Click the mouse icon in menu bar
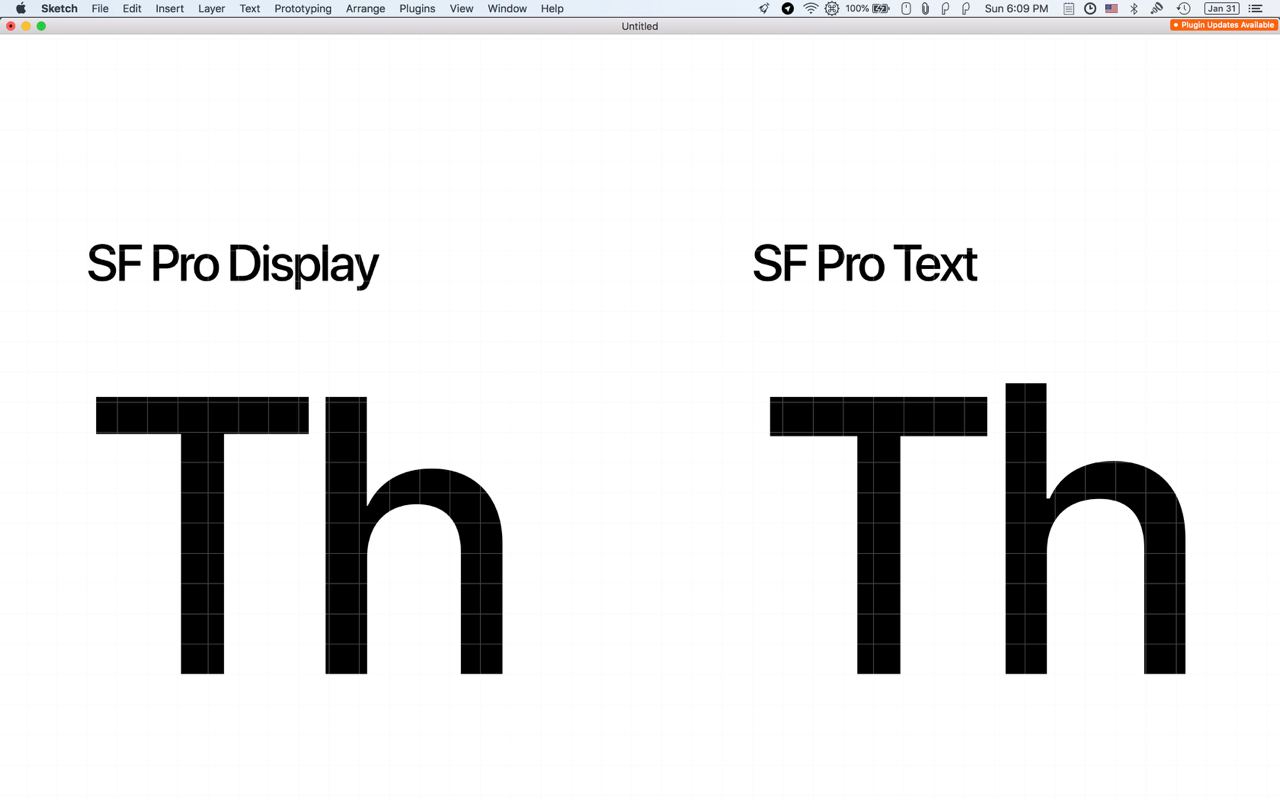The image size is (1280, 800). pyautogui.click(x=906, y=8)
